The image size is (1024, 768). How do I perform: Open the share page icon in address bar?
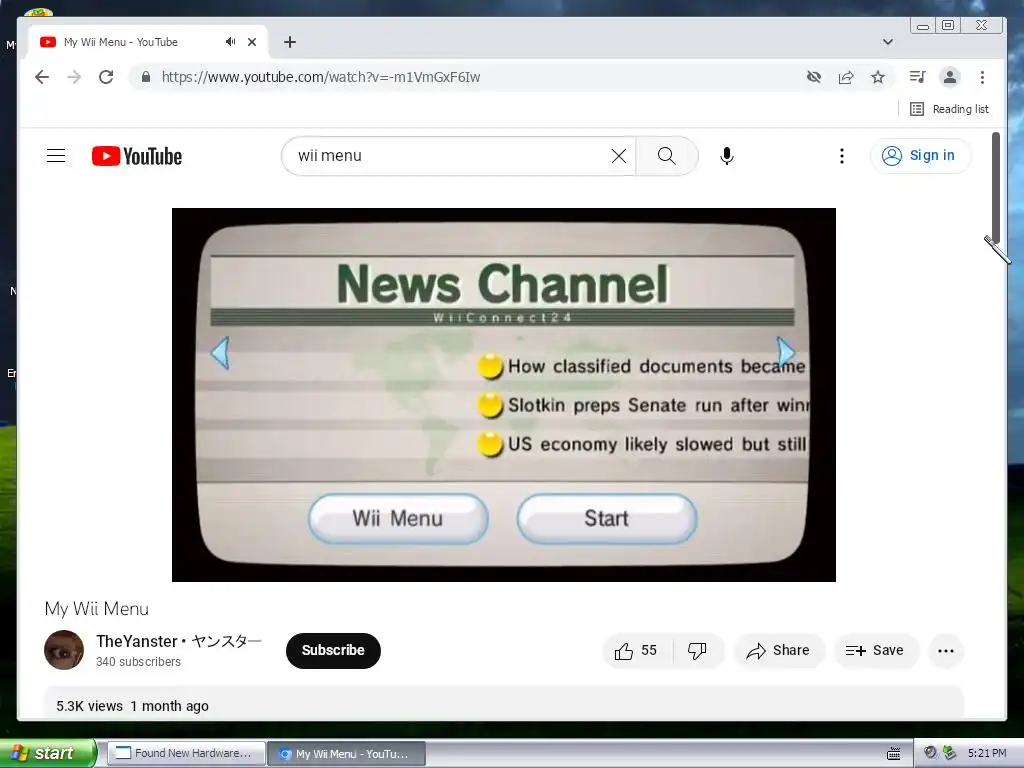pos(846,77)
